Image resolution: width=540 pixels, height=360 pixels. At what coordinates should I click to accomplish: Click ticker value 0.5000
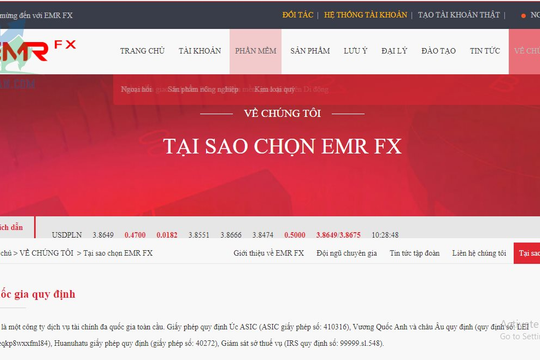[295, 235]
